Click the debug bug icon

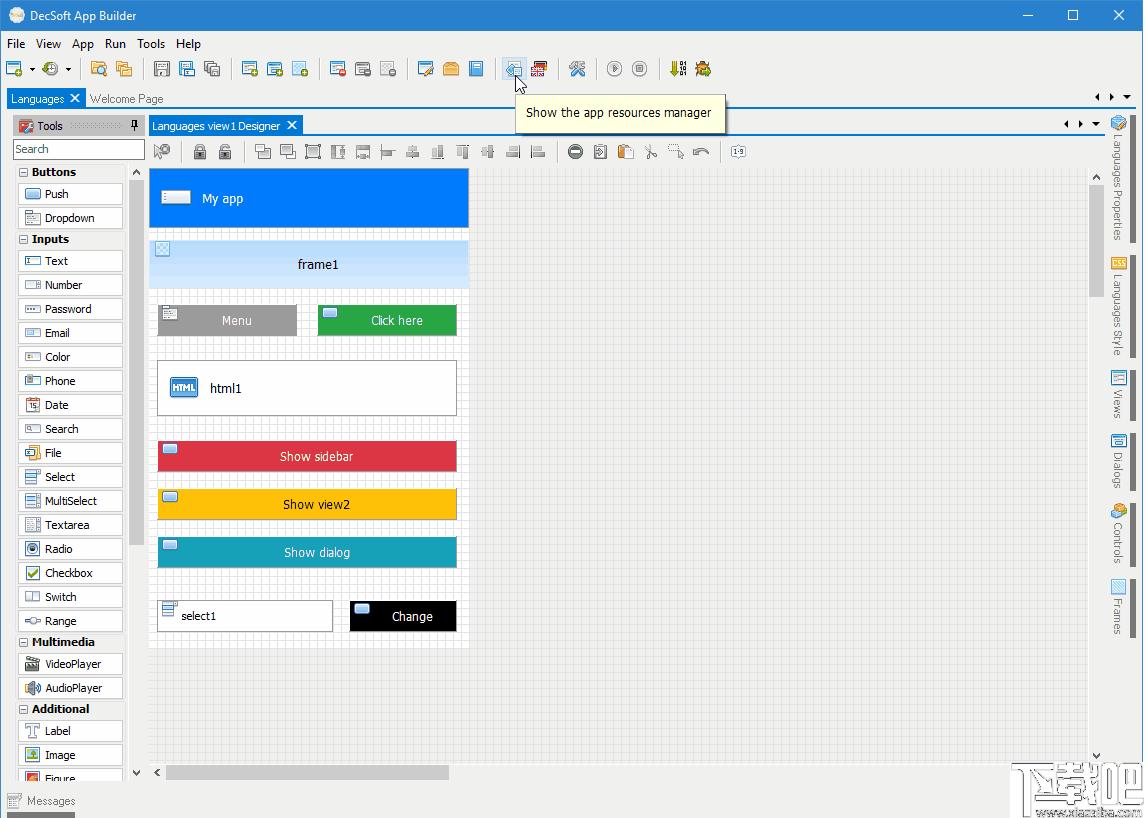[703, 69]
